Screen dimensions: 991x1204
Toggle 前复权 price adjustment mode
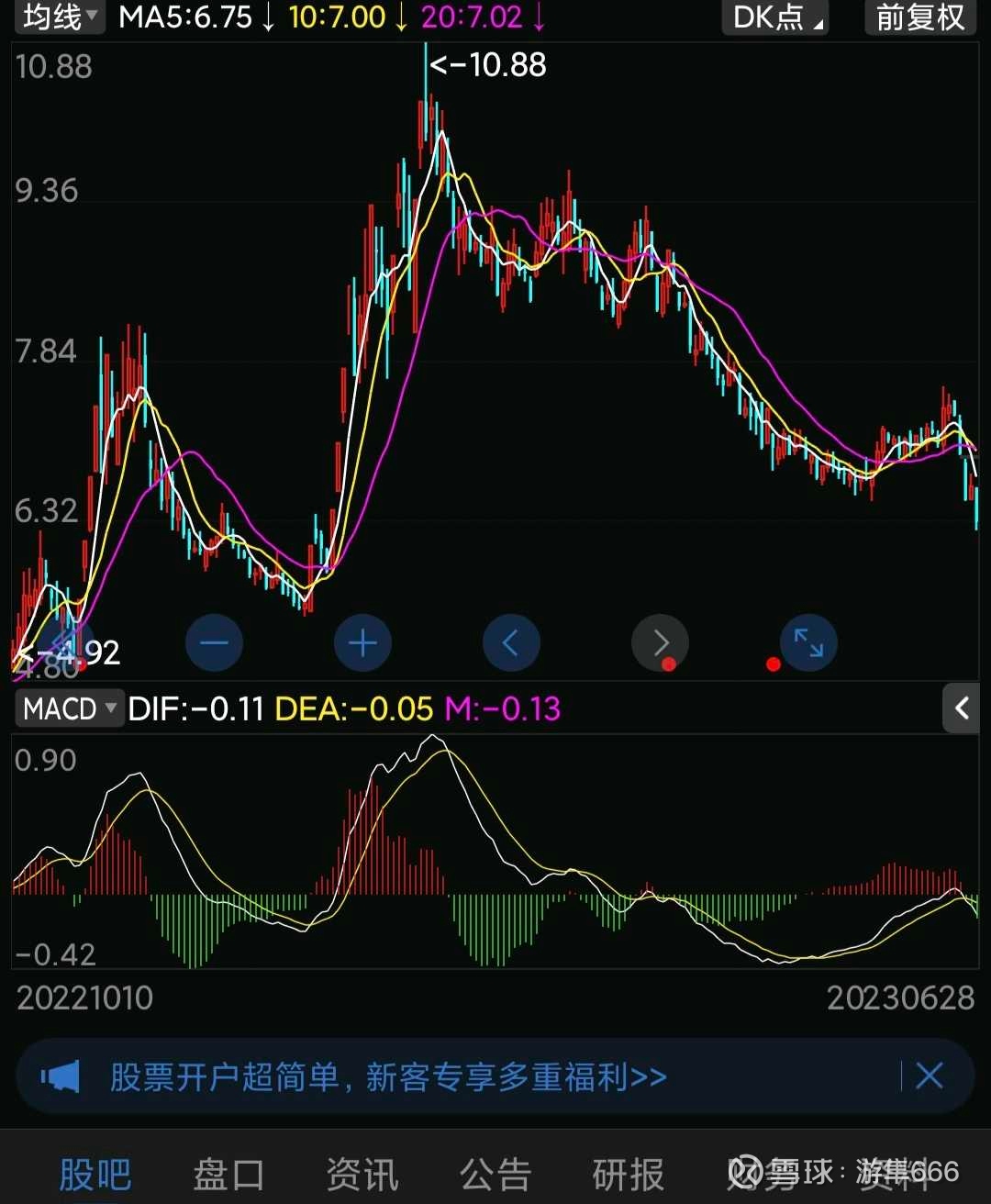(x=919, y=17)
